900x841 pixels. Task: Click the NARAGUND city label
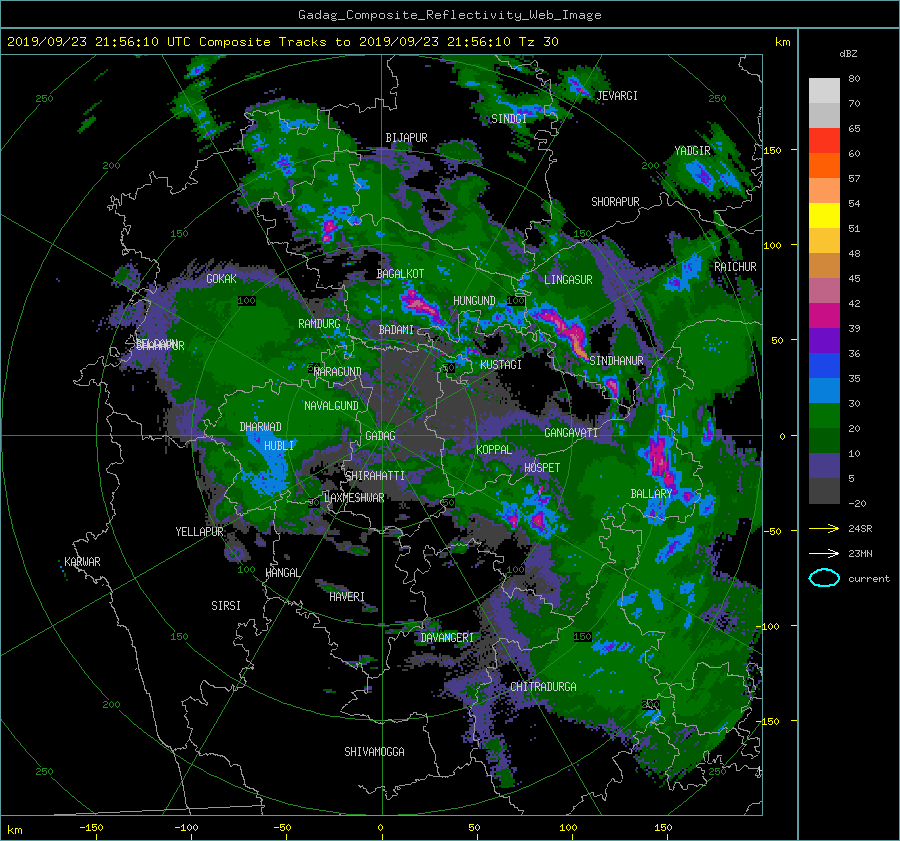tap(338, 371)
